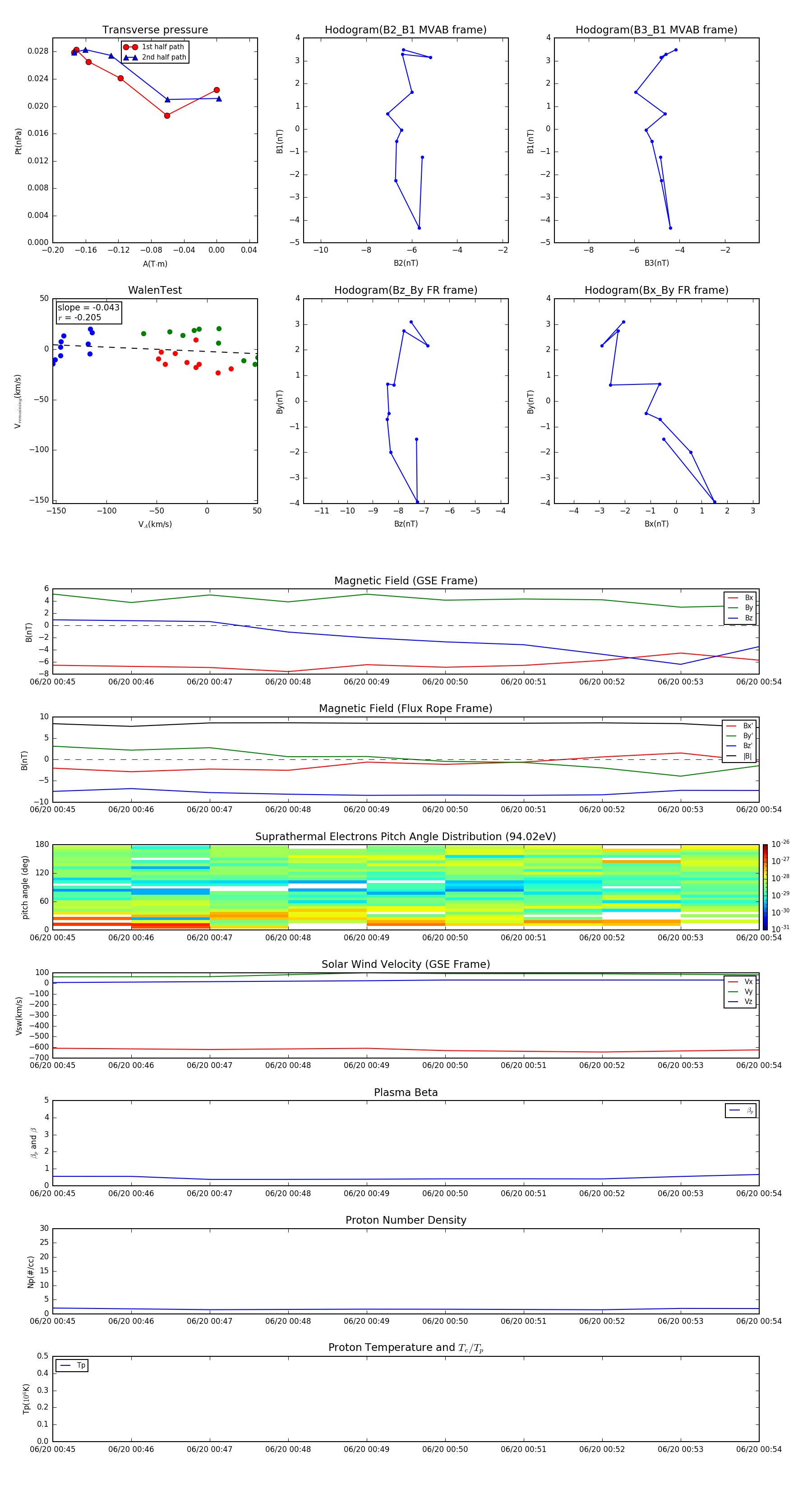Click the Bz entry in GSE legend
Screen dimensions: 812x1489
[x=740, y=619]
